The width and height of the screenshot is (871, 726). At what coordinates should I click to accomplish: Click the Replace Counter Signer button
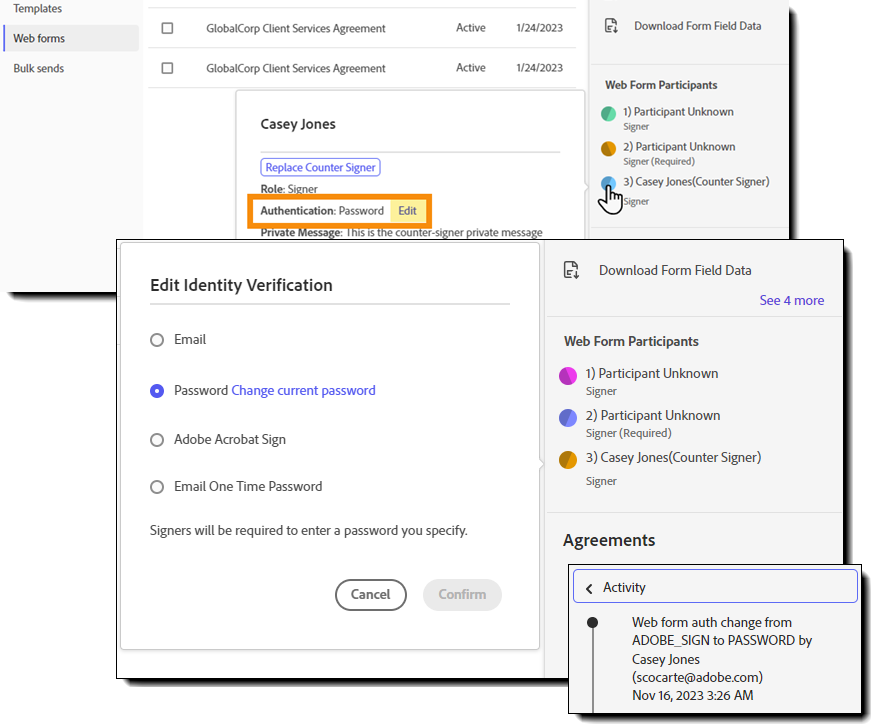tap(320, 167)
